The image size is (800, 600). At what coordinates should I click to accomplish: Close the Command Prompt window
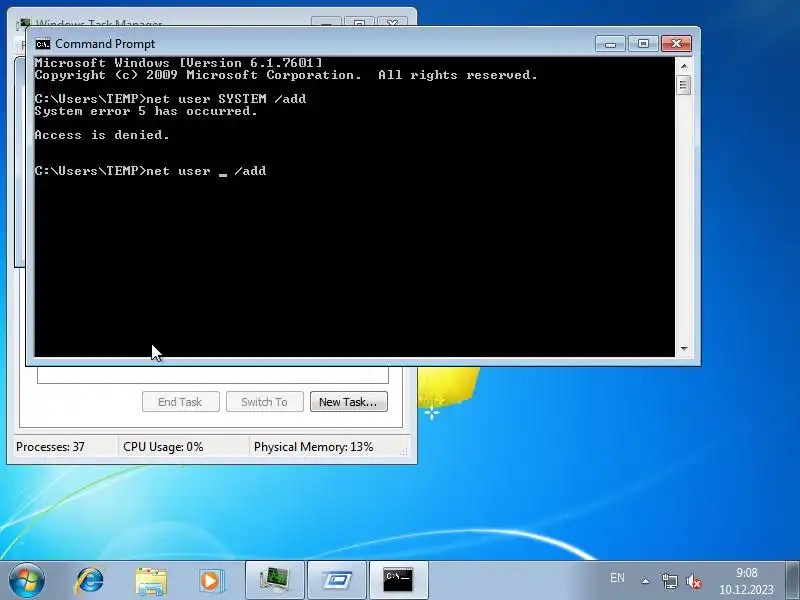click(676, 44)
